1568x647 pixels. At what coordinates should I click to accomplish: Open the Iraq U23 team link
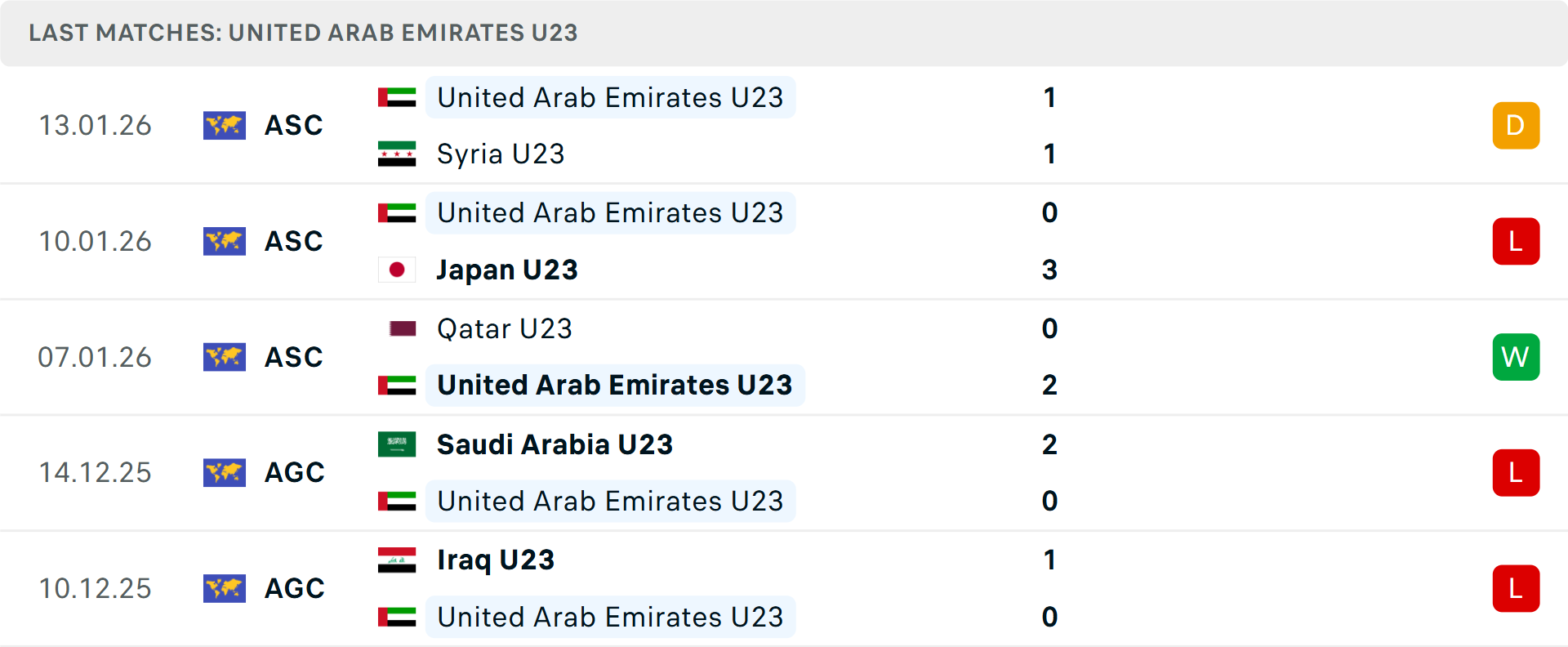pyautogui.click(x=496, y=560)
